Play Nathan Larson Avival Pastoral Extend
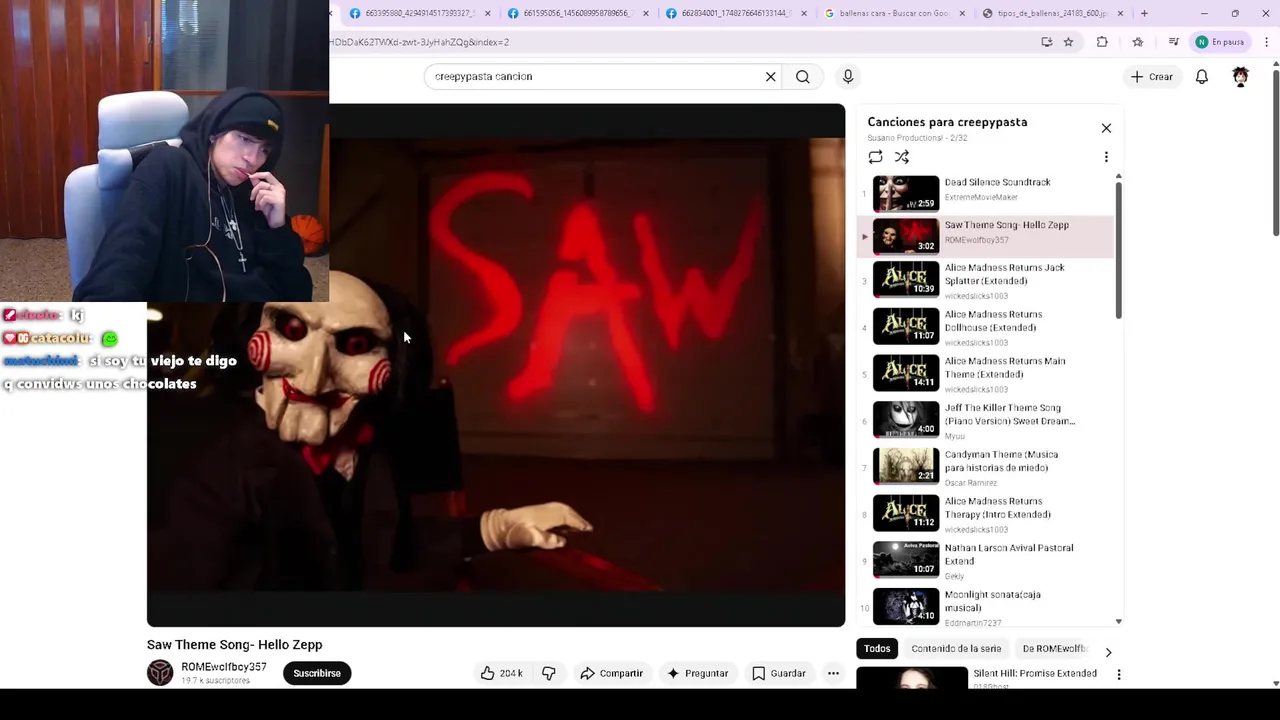Screen dimensions: 1280x720 click(x=985, y=561)
